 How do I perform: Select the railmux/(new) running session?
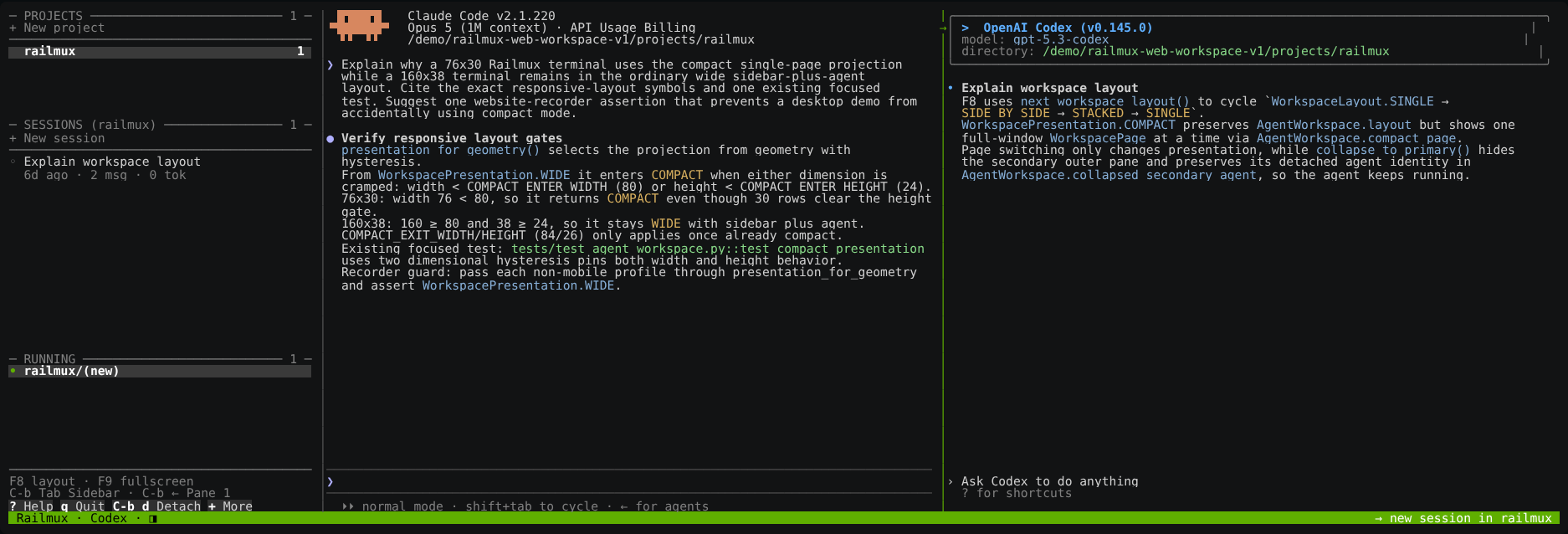[x=160, y=371]
